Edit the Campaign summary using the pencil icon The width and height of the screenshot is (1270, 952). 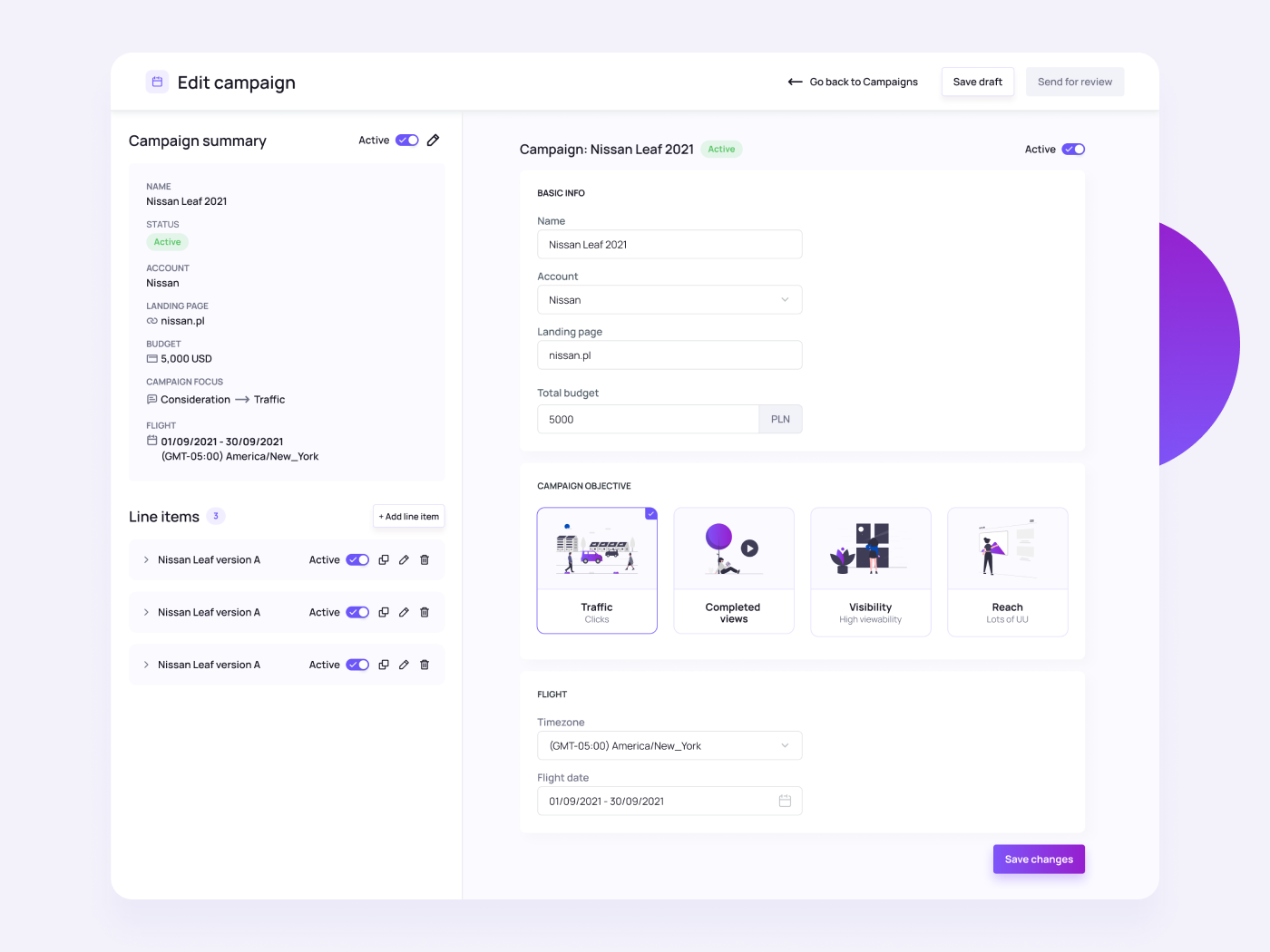point(433,140)
